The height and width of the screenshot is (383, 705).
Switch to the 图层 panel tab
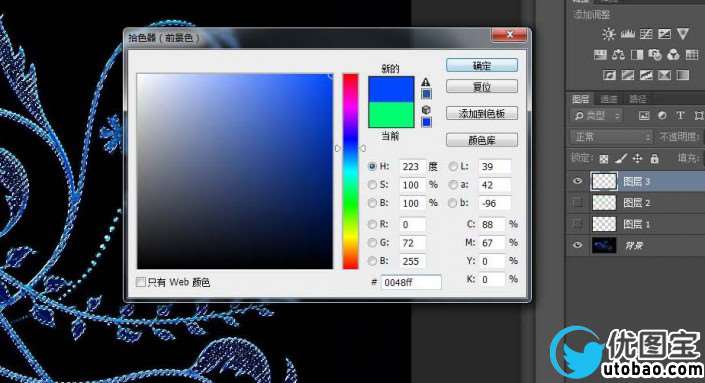click(x=580, y=99)
